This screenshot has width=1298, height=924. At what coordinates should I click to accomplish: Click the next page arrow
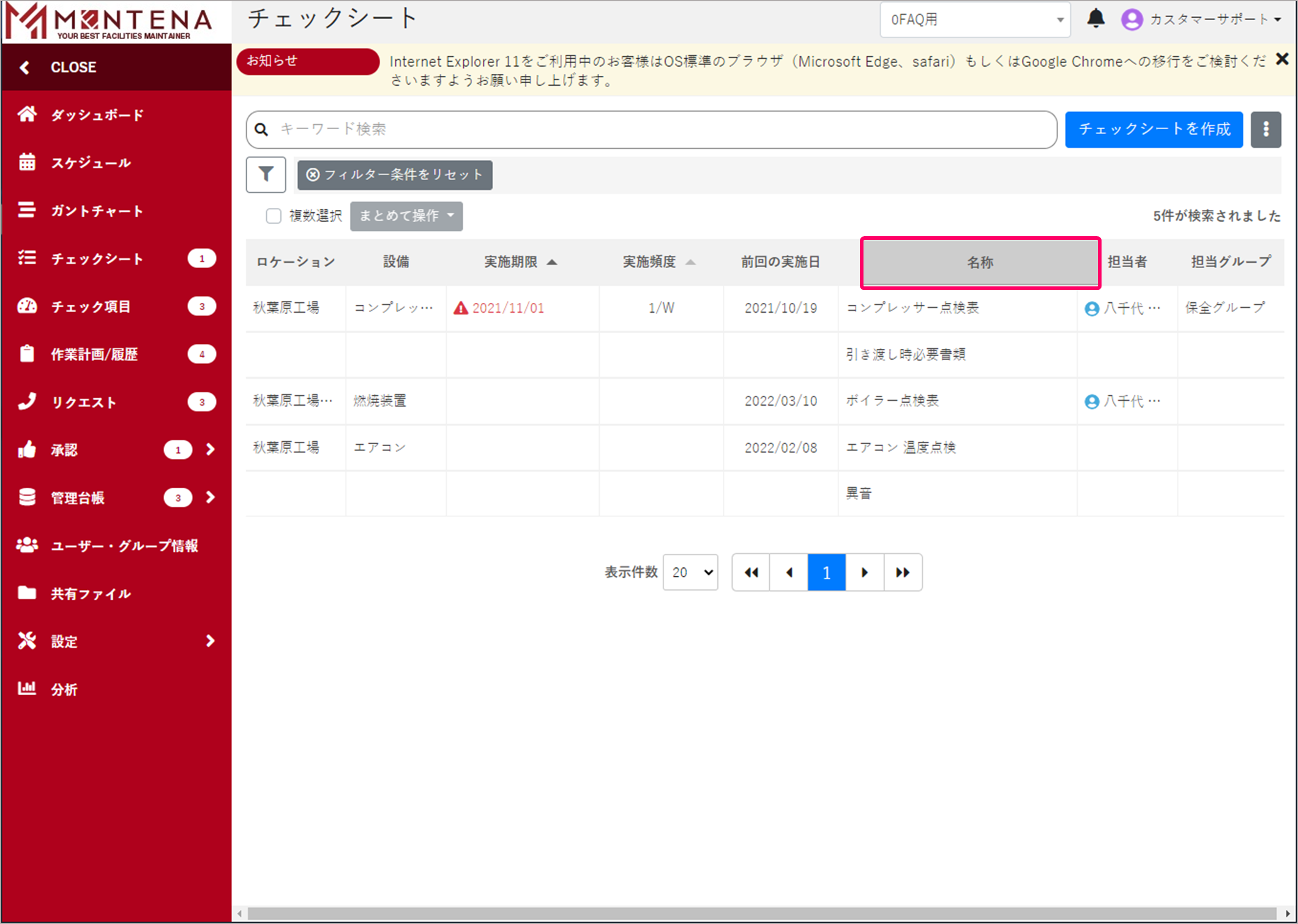pyautogui.click(x=864, y=572)
